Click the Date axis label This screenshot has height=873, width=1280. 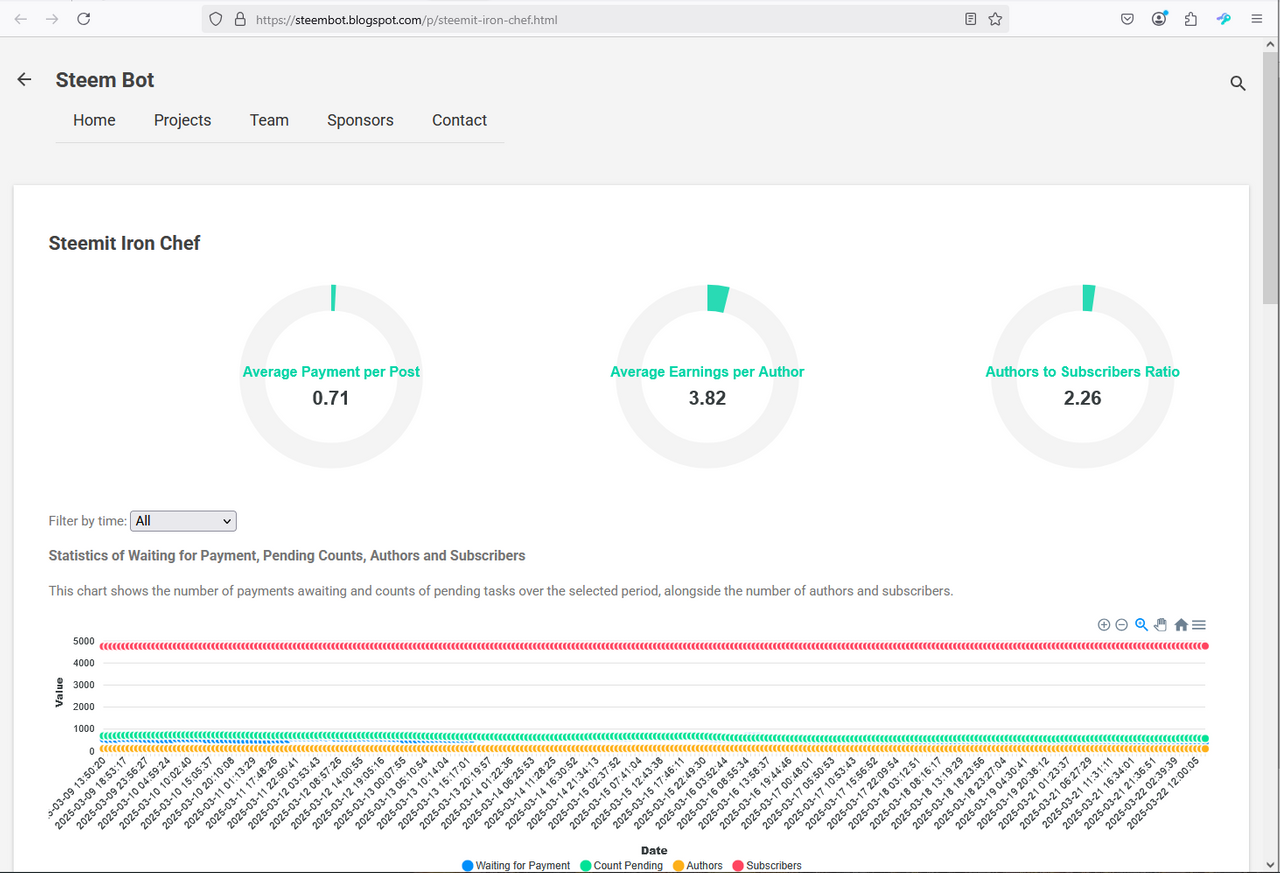pyautogui.click(x=654, y=850)
